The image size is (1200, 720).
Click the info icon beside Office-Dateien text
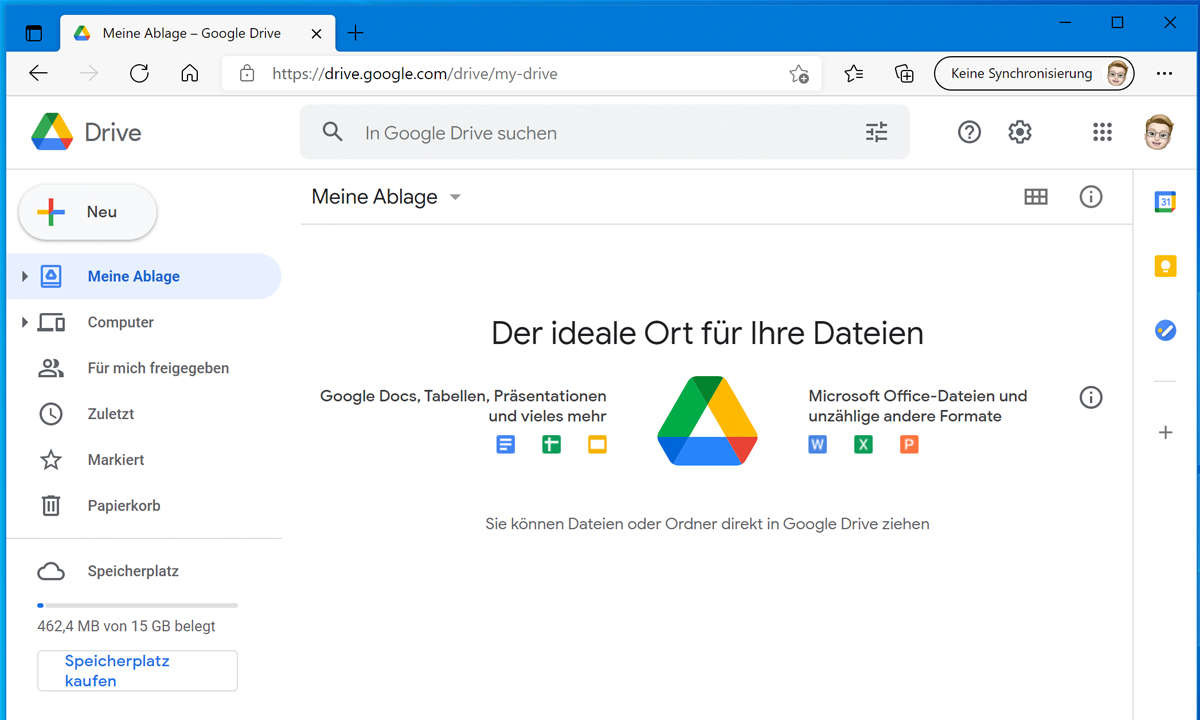point(1091,397)
